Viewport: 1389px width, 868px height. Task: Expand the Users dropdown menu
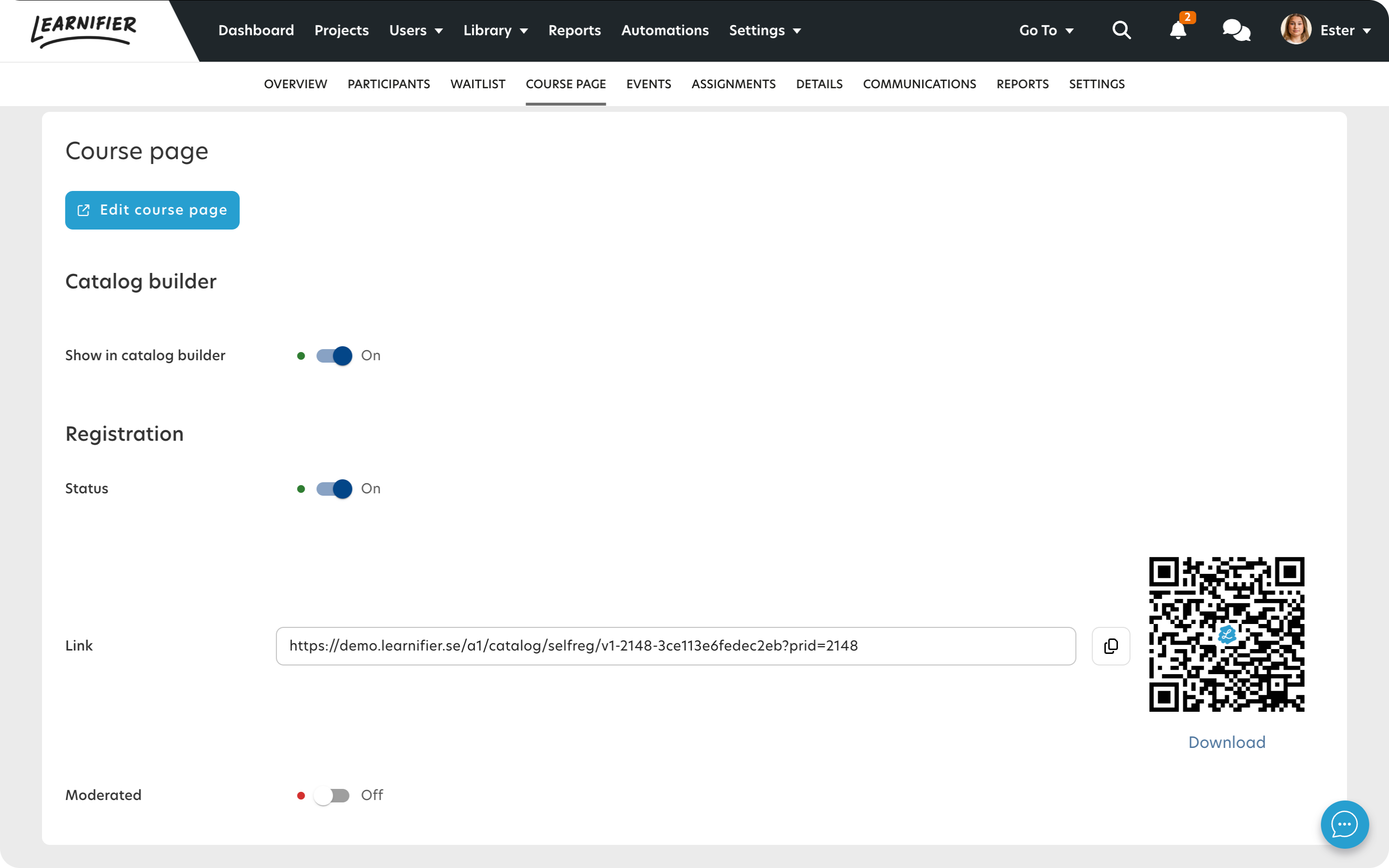(x=416, y=30)
